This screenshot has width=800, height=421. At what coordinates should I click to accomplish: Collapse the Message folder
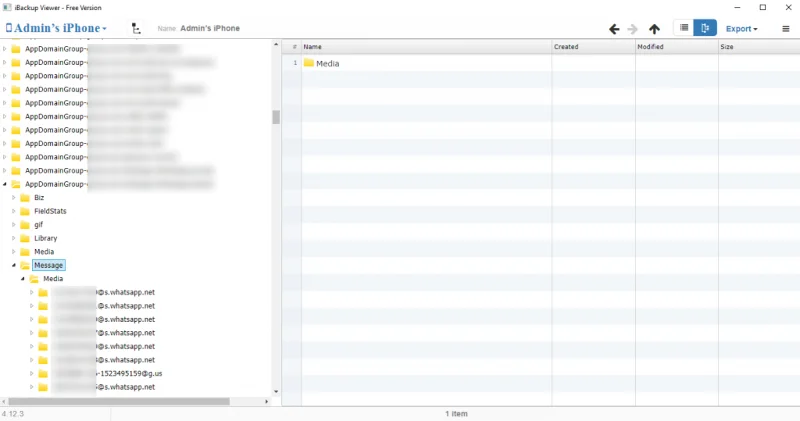point(14,265)
